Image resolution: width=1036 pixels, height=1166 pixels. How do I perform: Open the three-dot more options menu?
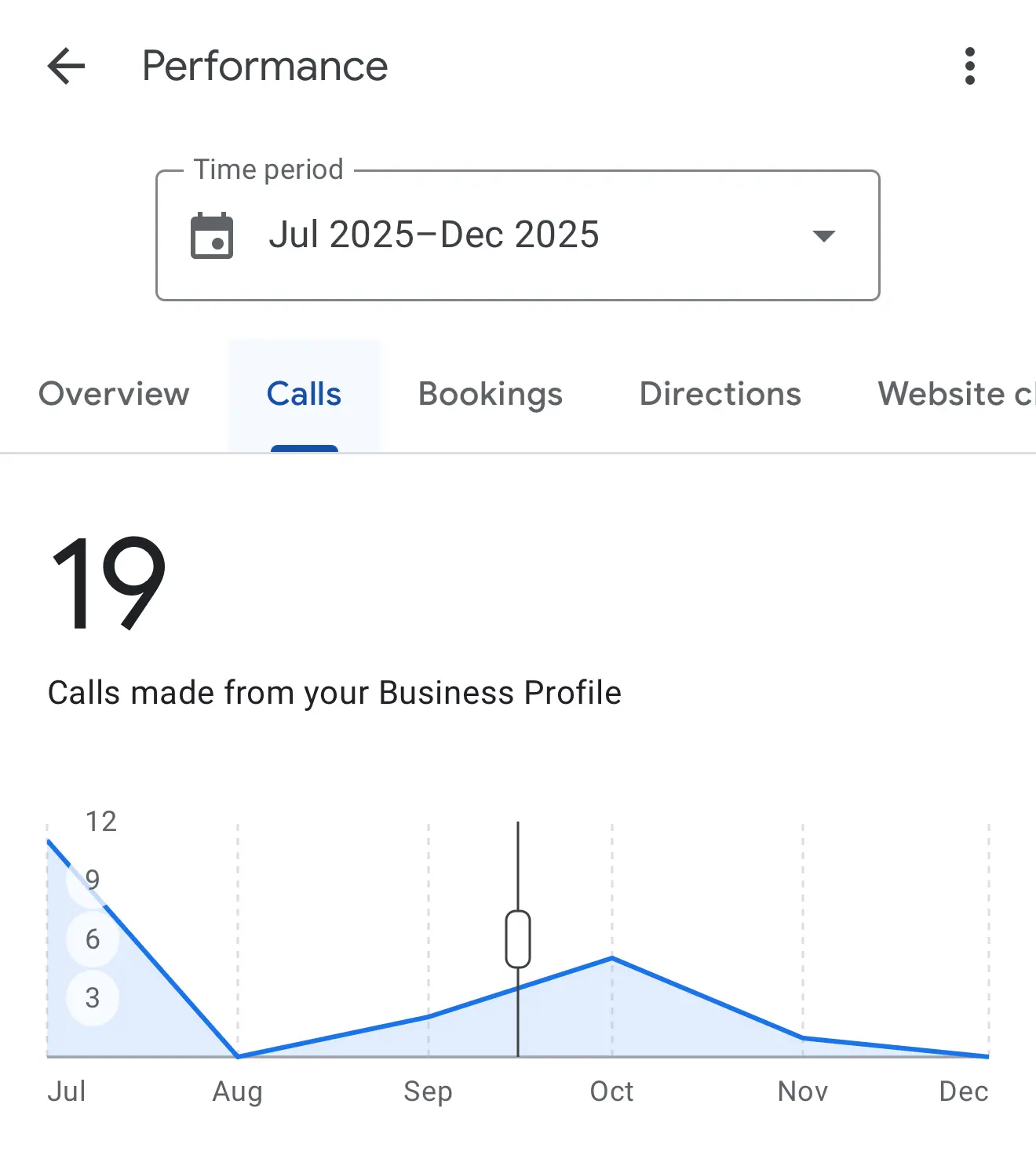tap(970, 66)
